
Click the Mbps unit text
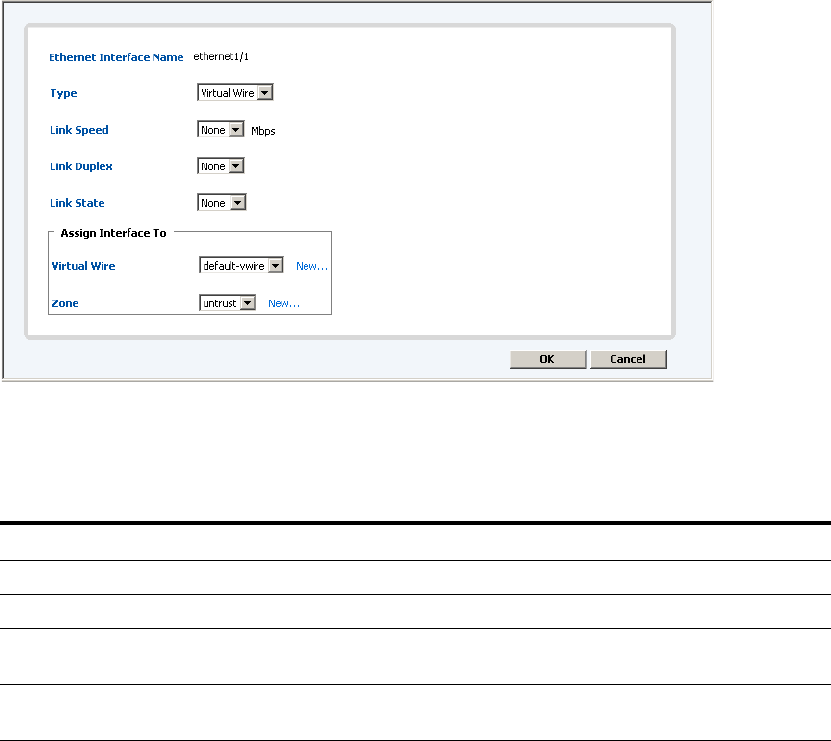(x=263, y=131)
